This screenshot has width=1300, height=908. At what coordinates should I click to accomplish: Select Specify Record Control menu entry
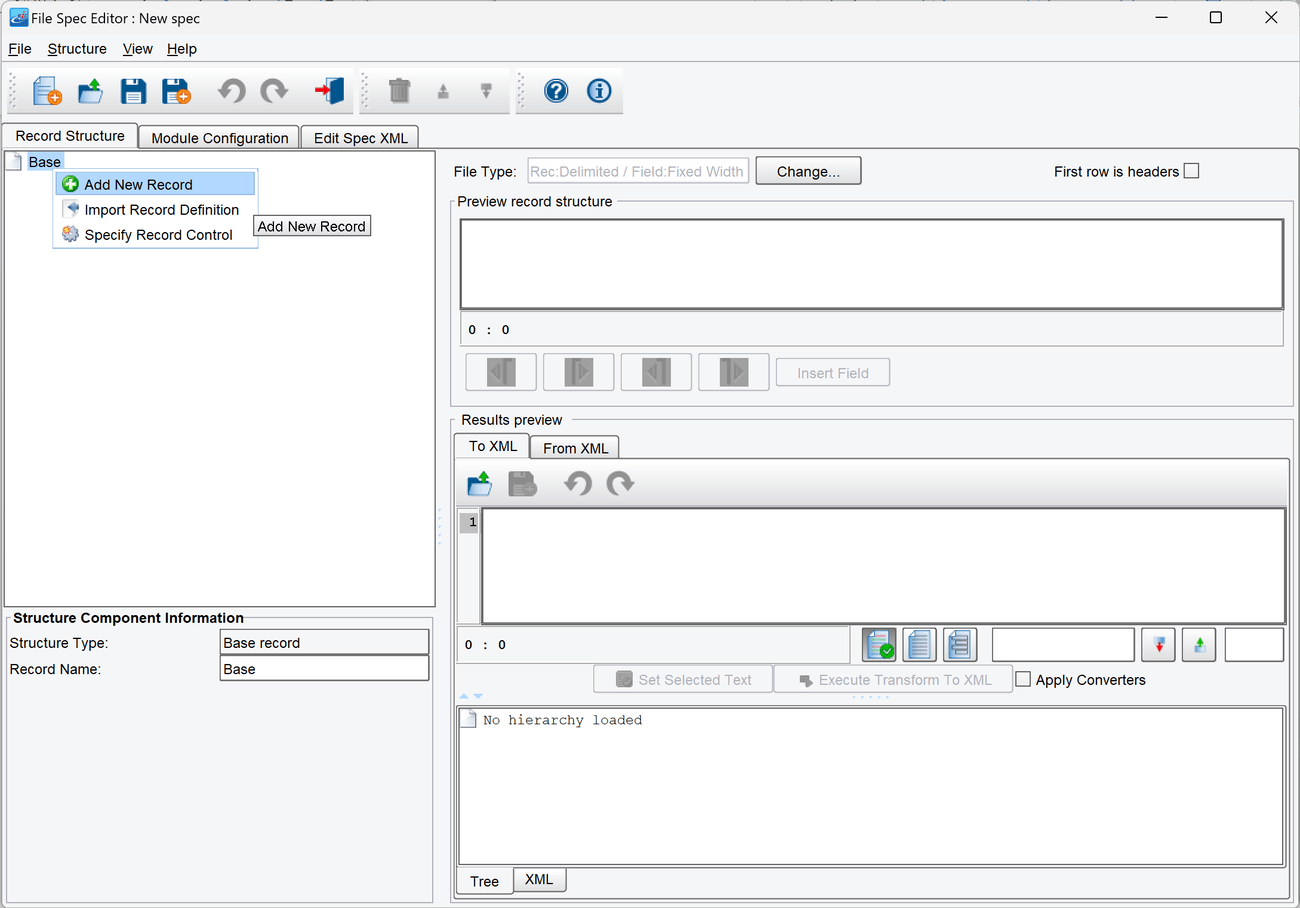tap(156, 234)
